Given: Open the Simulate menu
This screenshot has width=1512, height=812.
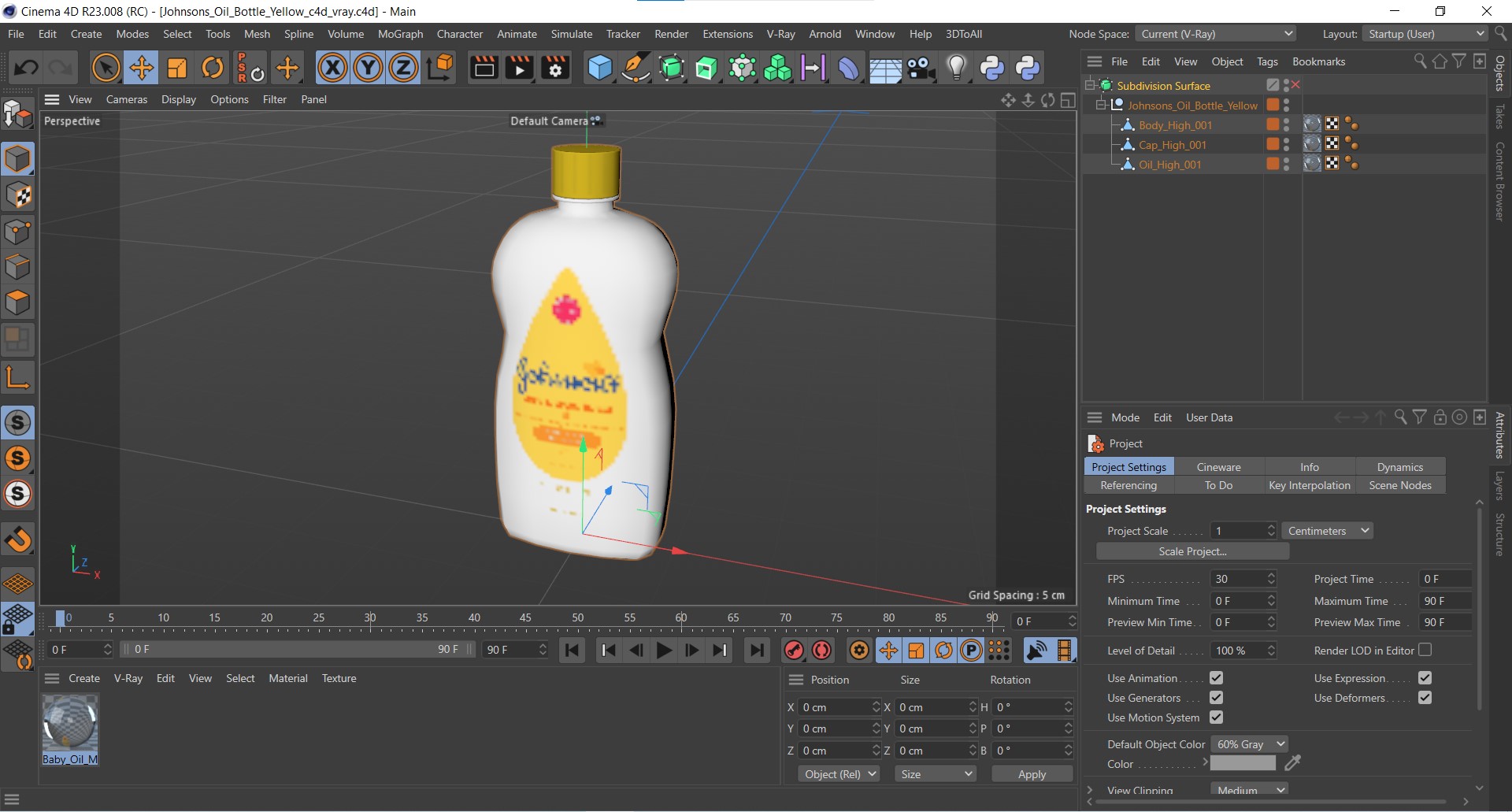Looking at the screenshot, I should click(x=571, y=34).
